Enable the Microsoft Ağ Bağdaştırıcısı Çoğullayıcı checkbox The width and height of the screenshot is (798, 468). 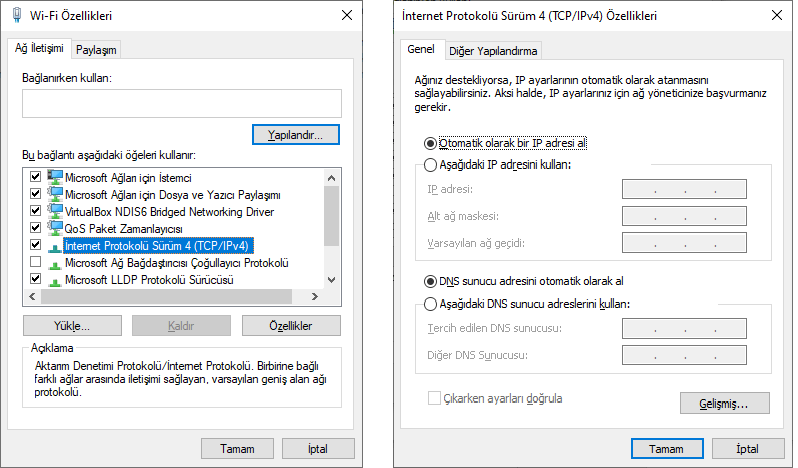coord(37,263)
